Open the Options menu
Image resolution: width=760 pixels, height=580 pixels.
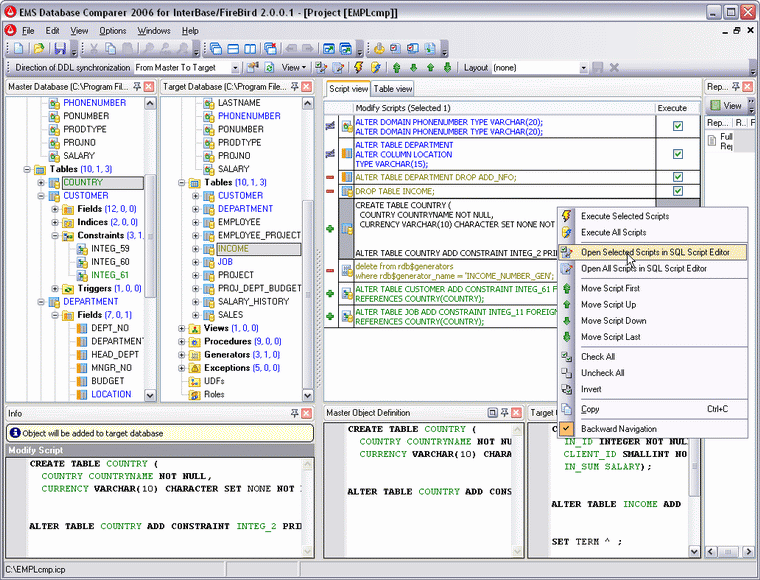[112, 31]
